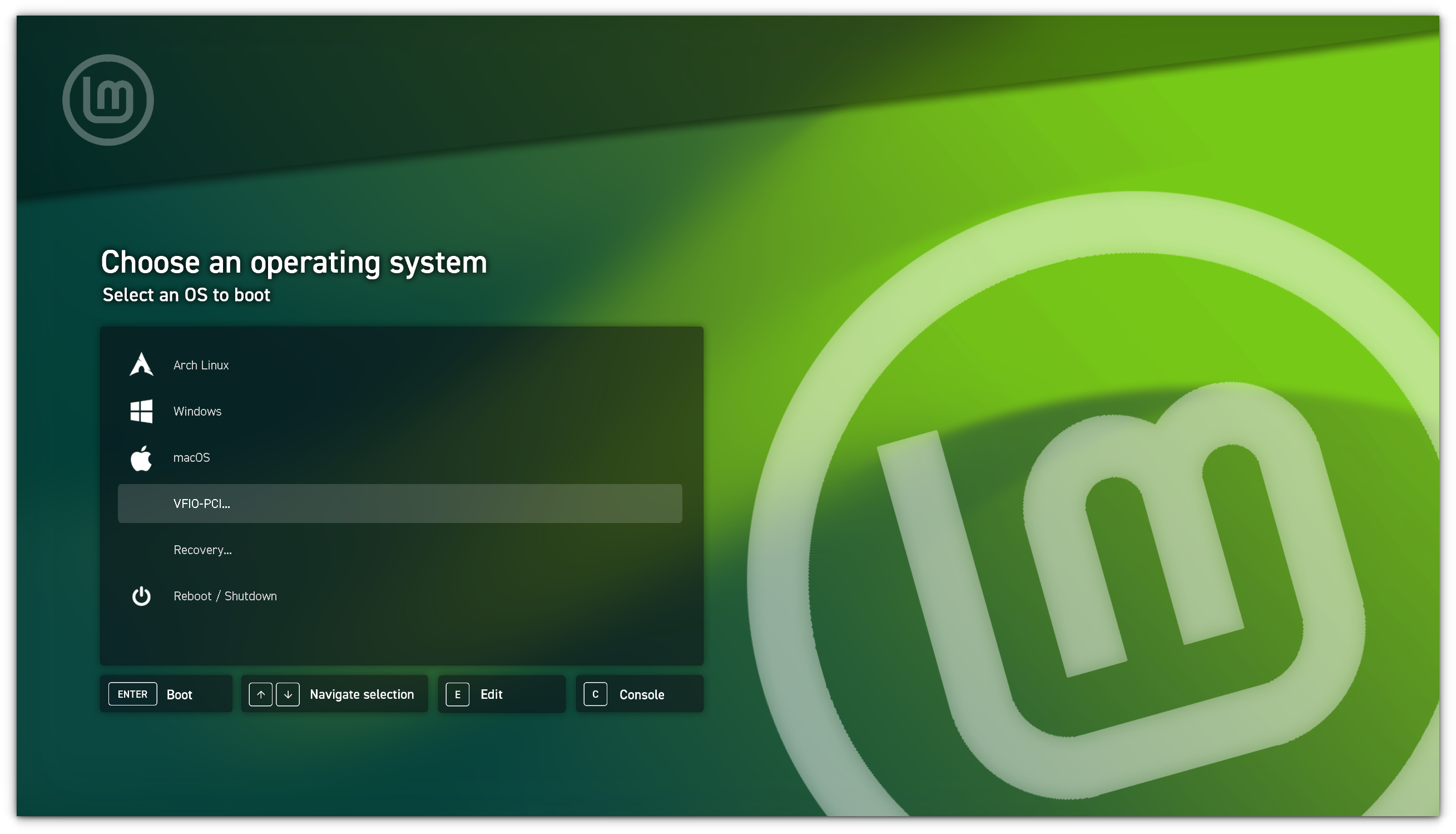Screen dimensions: 1456x834
Task: Click the Arch Linux logo icon
Action: tap(141, 365)
